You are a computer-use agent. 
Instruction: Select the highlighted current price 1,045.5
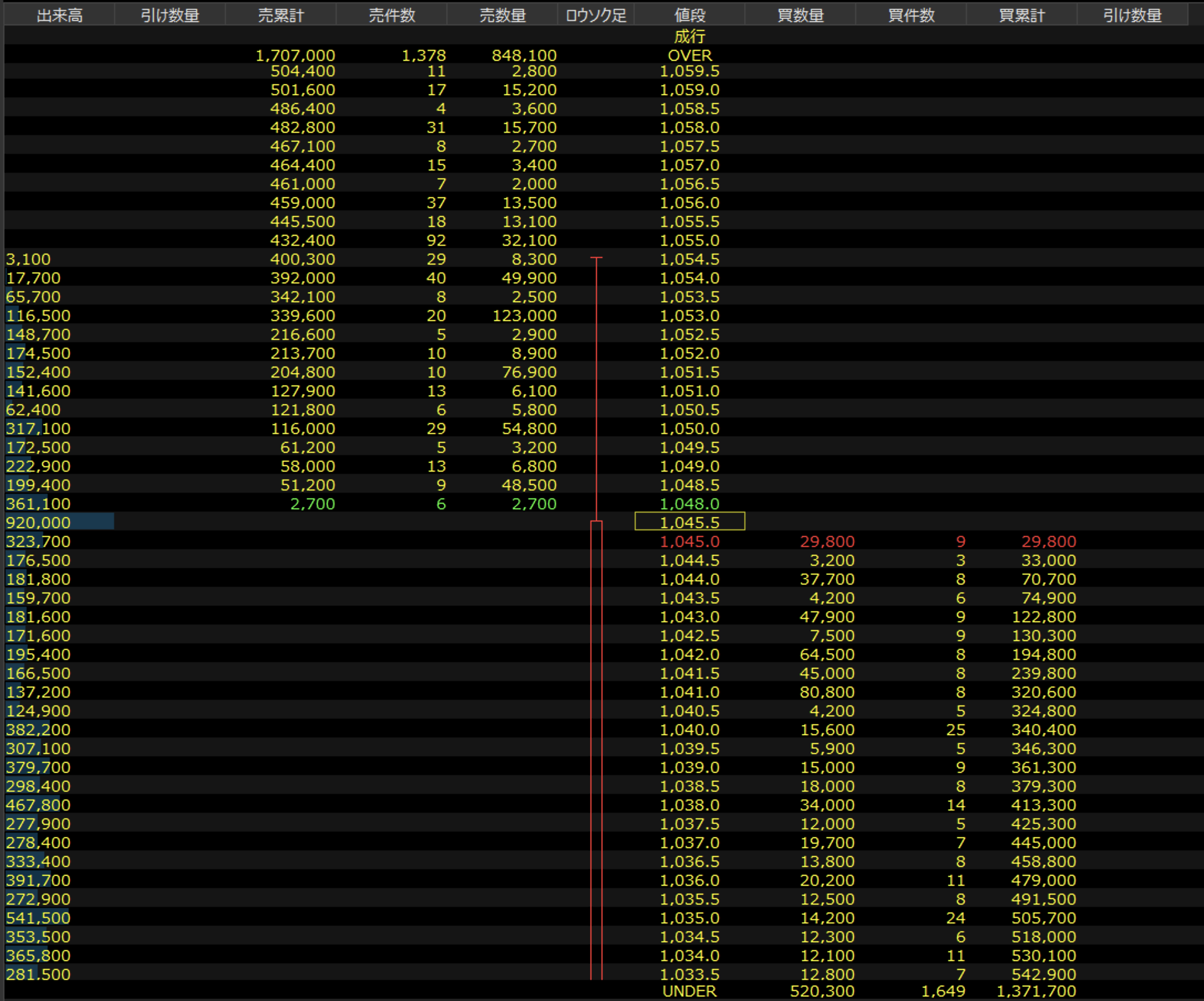coord(689,522)
